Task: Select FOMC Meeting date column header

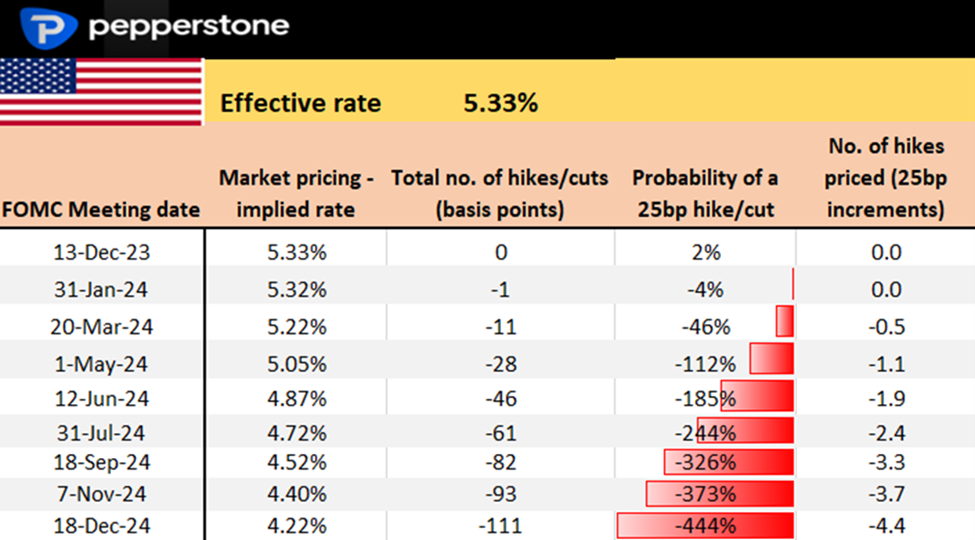Action: coord(101,210)
